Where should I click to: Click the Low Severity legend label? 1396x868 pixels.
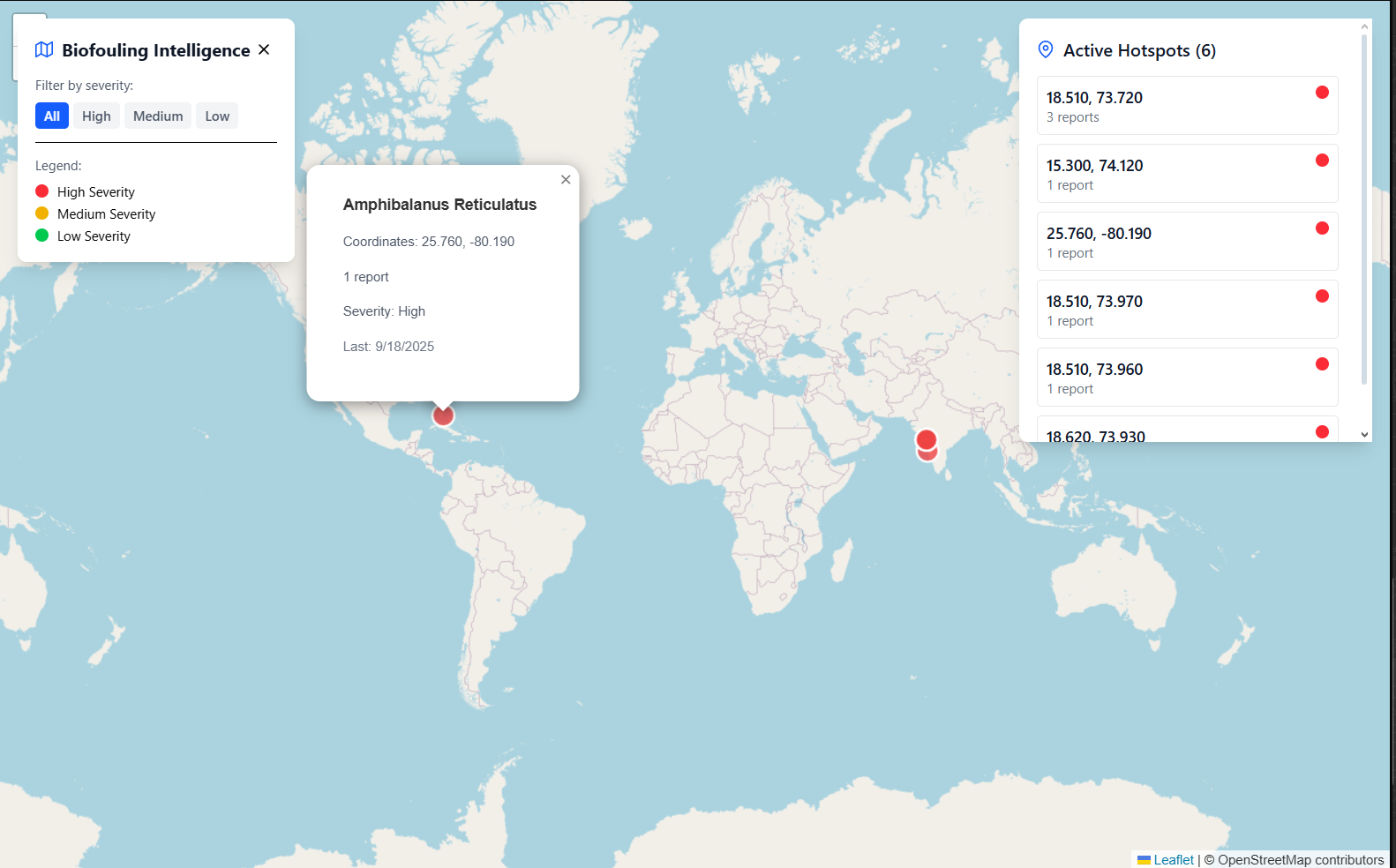94,236
